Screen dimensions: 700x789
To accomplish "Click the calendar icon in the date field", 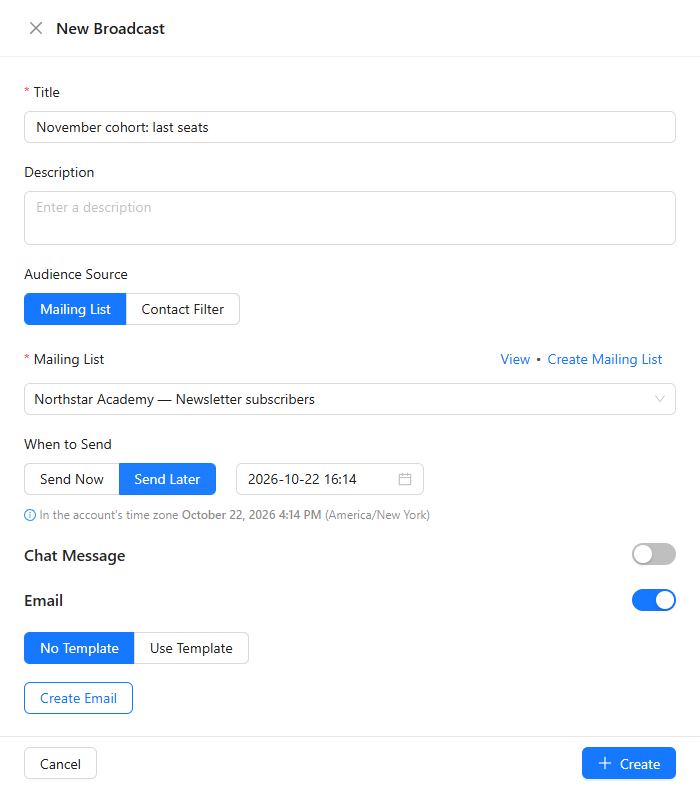I will (405, 479).
